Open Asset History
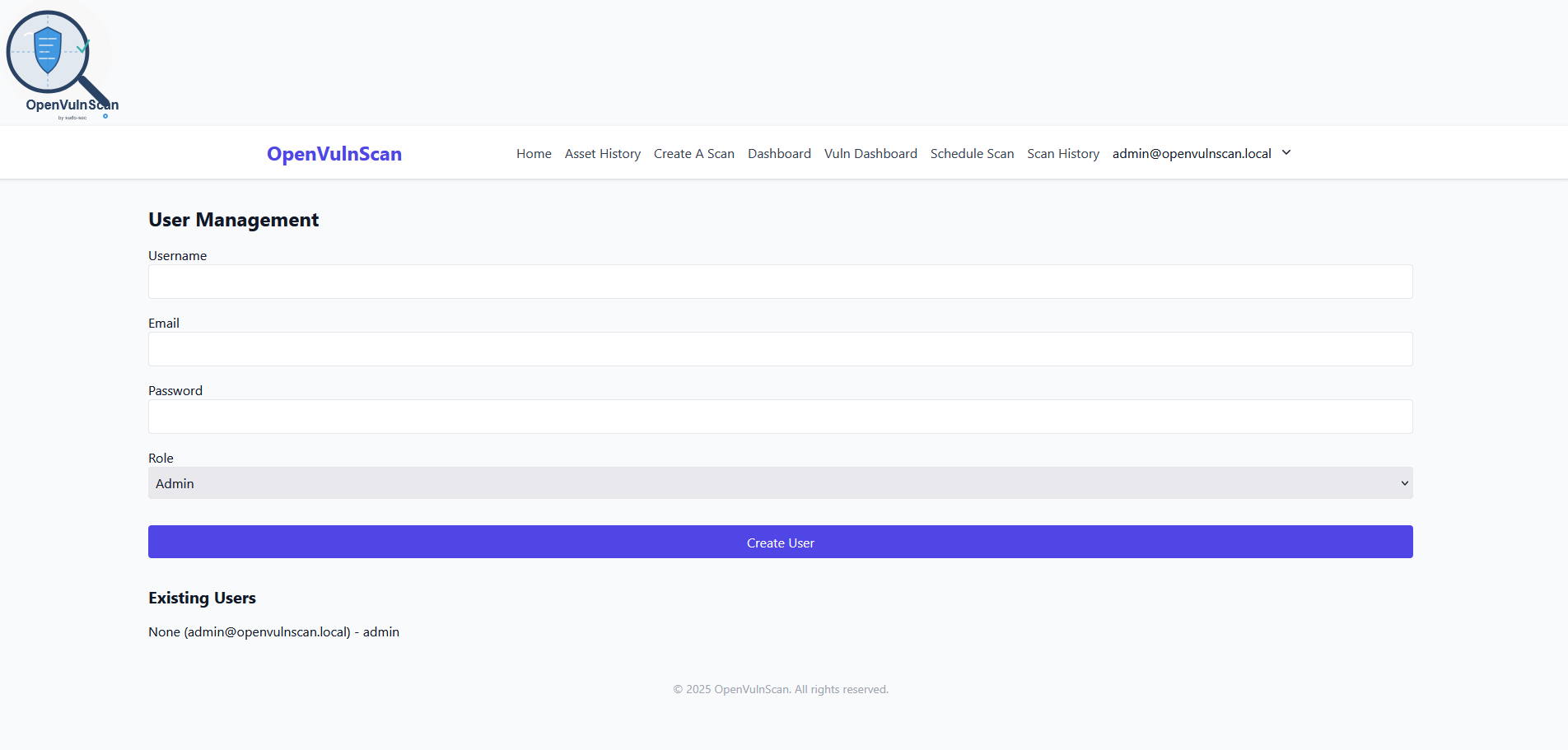Image resolution: width=1568 pixels, height=750 pixels. pyautogui.click(x=603, y=154)
